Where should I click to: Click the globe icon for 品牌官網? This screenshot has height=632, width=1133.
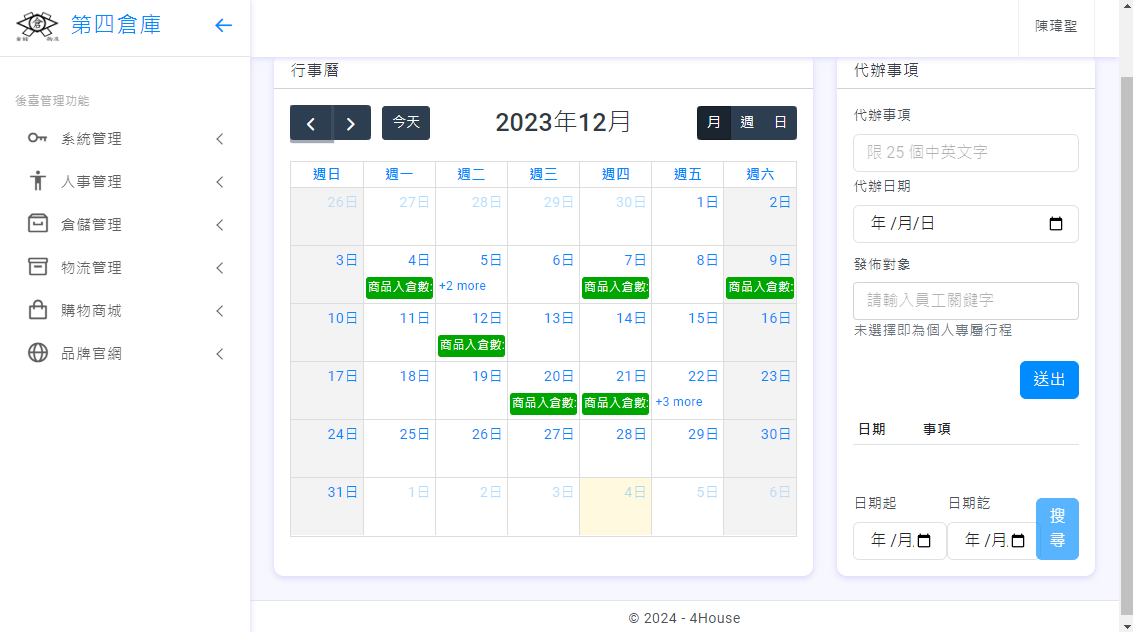[x=38, y=352]
